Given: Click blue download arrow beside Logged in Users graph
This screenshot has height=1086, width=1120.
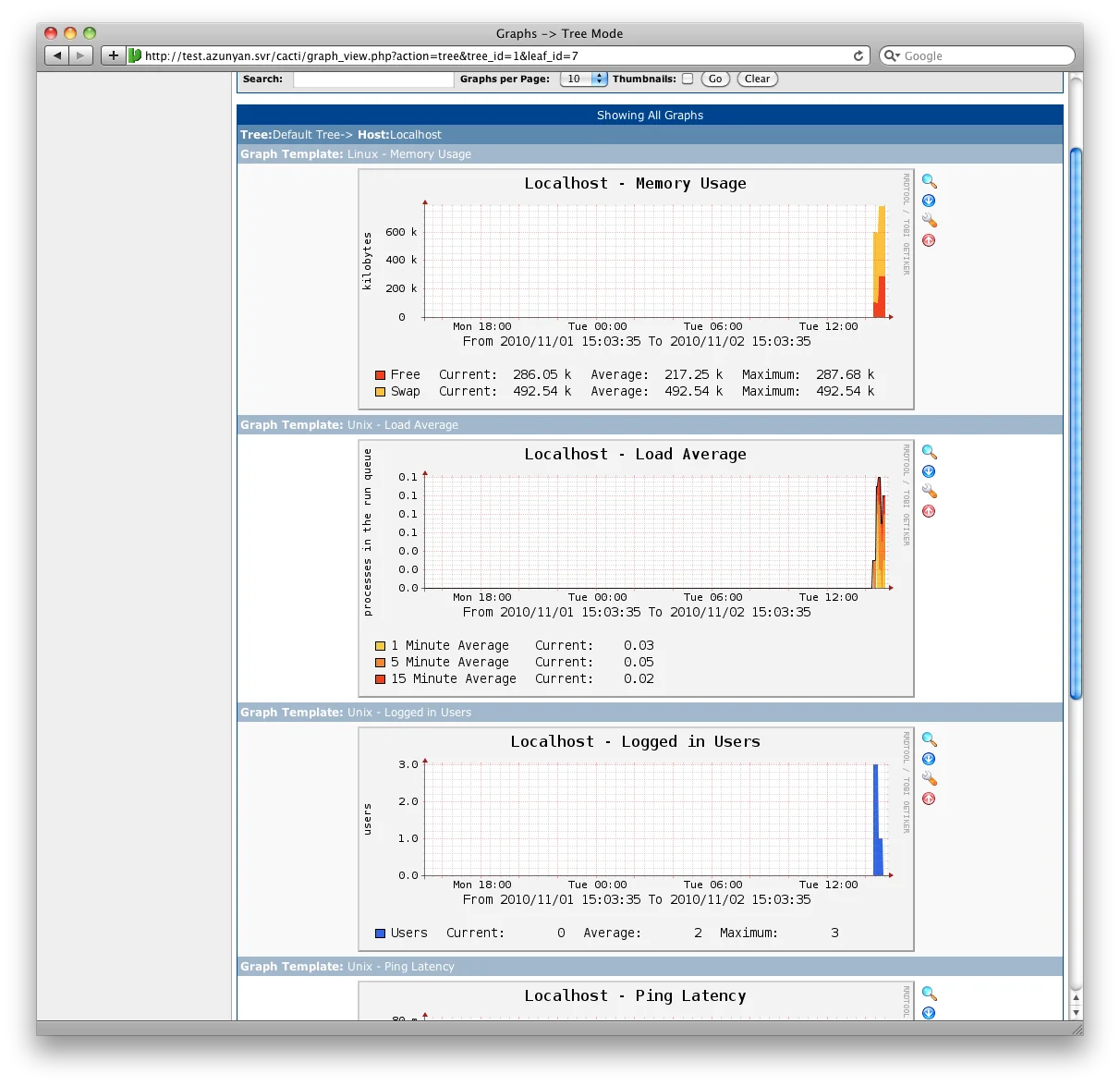Looking at the screenshot, I should coord(929,760).
